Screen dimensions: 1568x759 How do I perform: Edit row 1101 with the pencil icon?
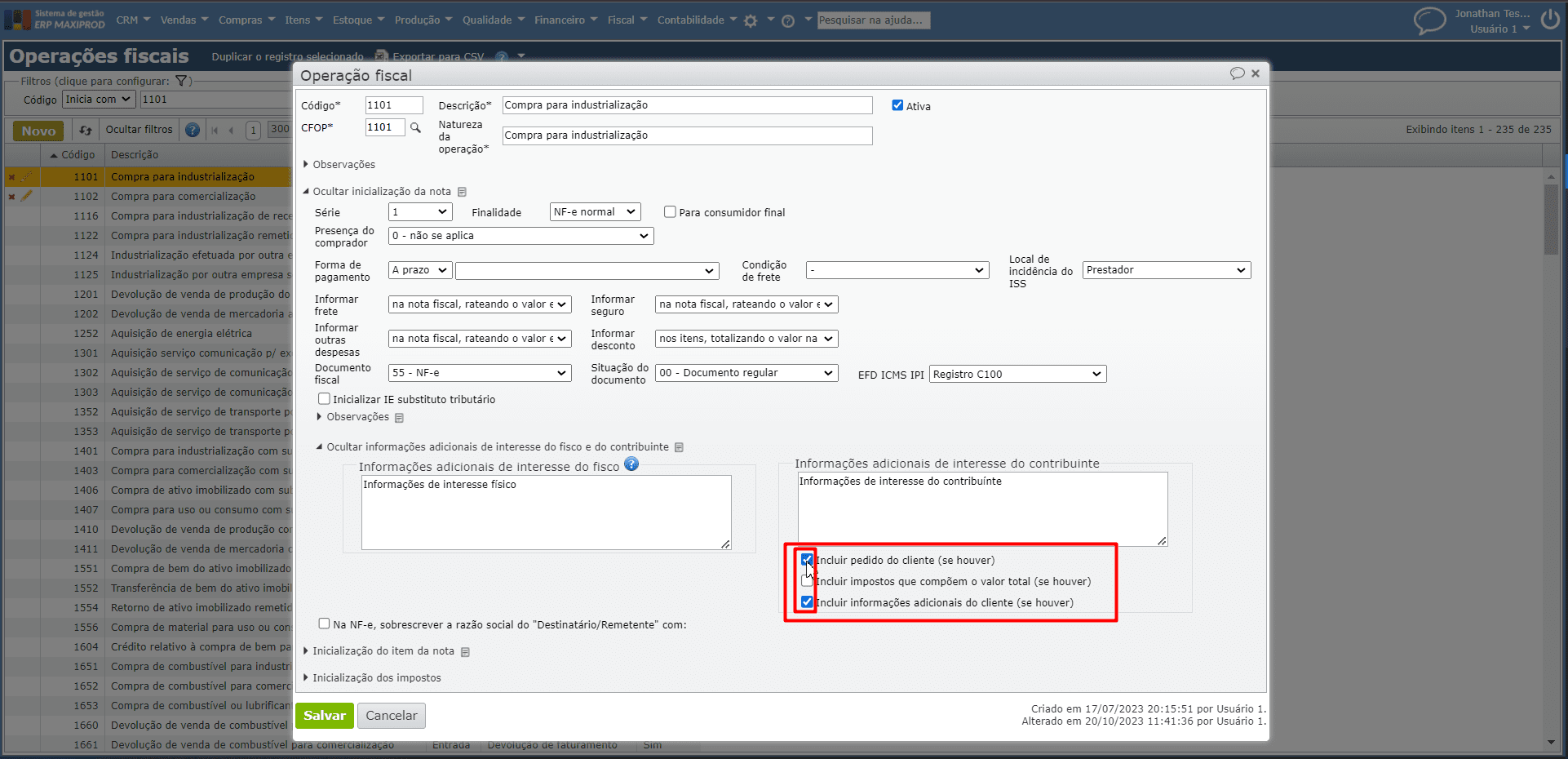[x=27, y=175]
